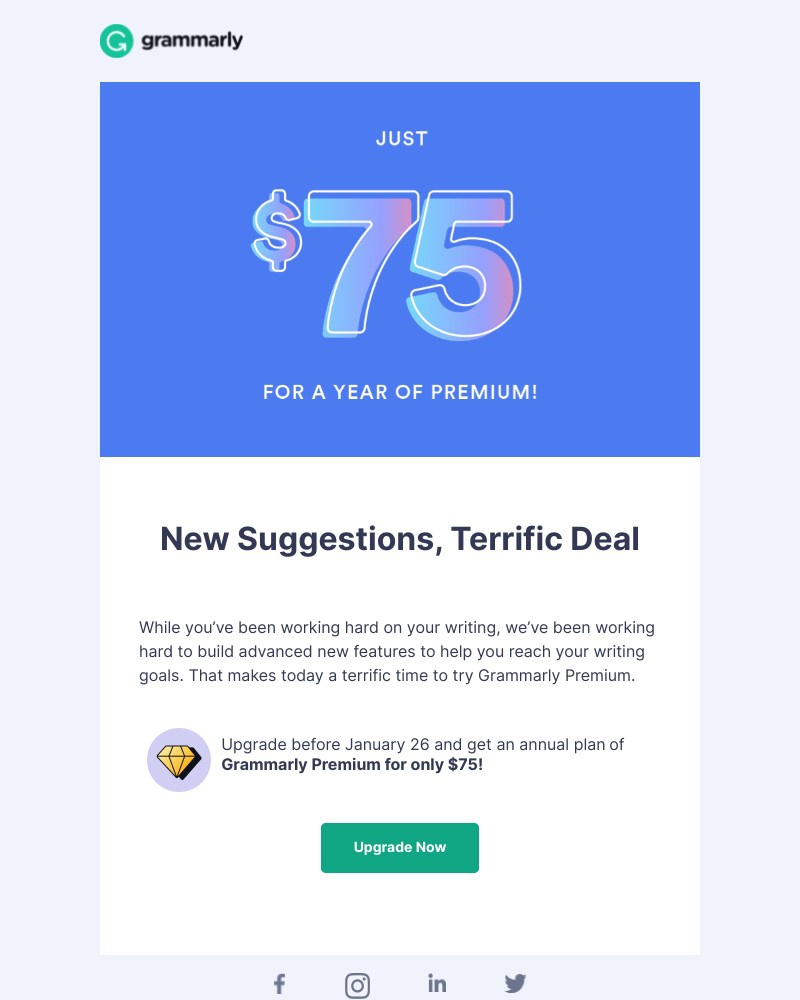Click the JUST text in the banner
The height and width of the screenshot is (1000, 800).
[x=400, y=138]
